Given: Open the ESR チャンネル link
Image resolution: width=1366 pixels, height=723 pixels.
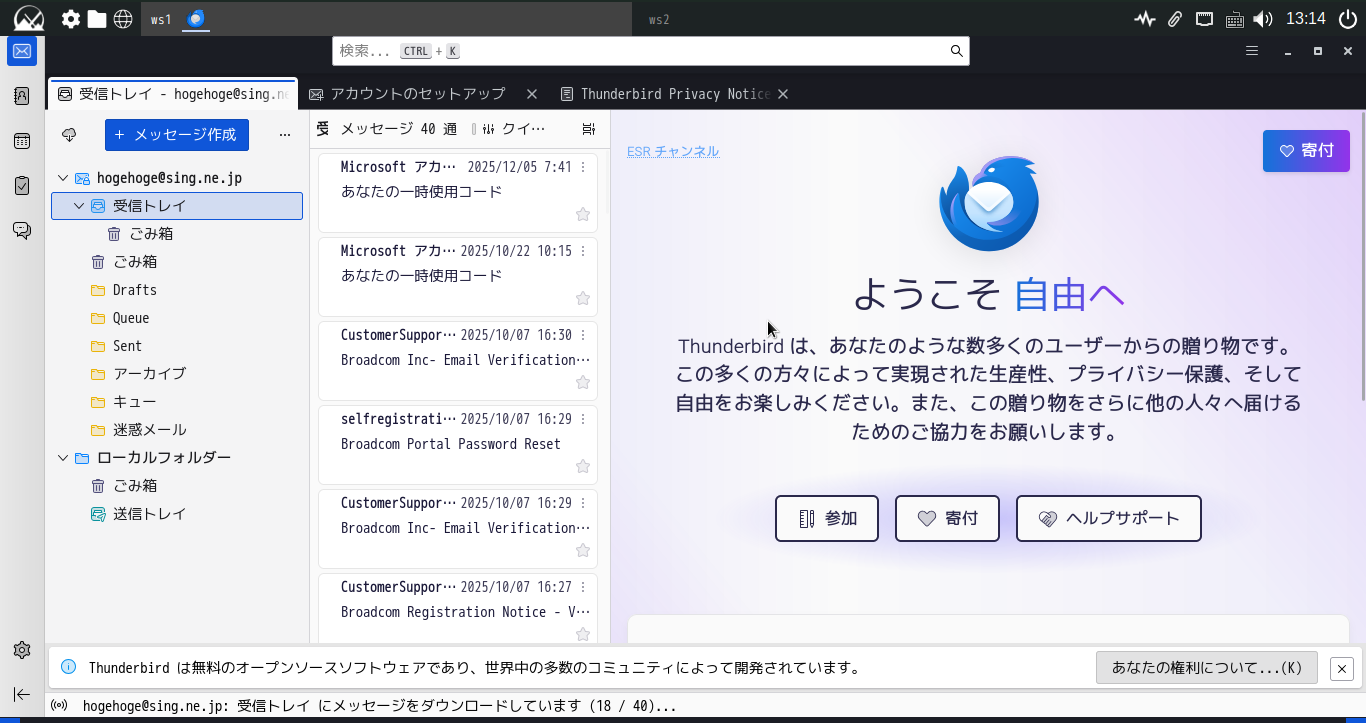Looking at the screenshot, I should click(x=673, y=151).
